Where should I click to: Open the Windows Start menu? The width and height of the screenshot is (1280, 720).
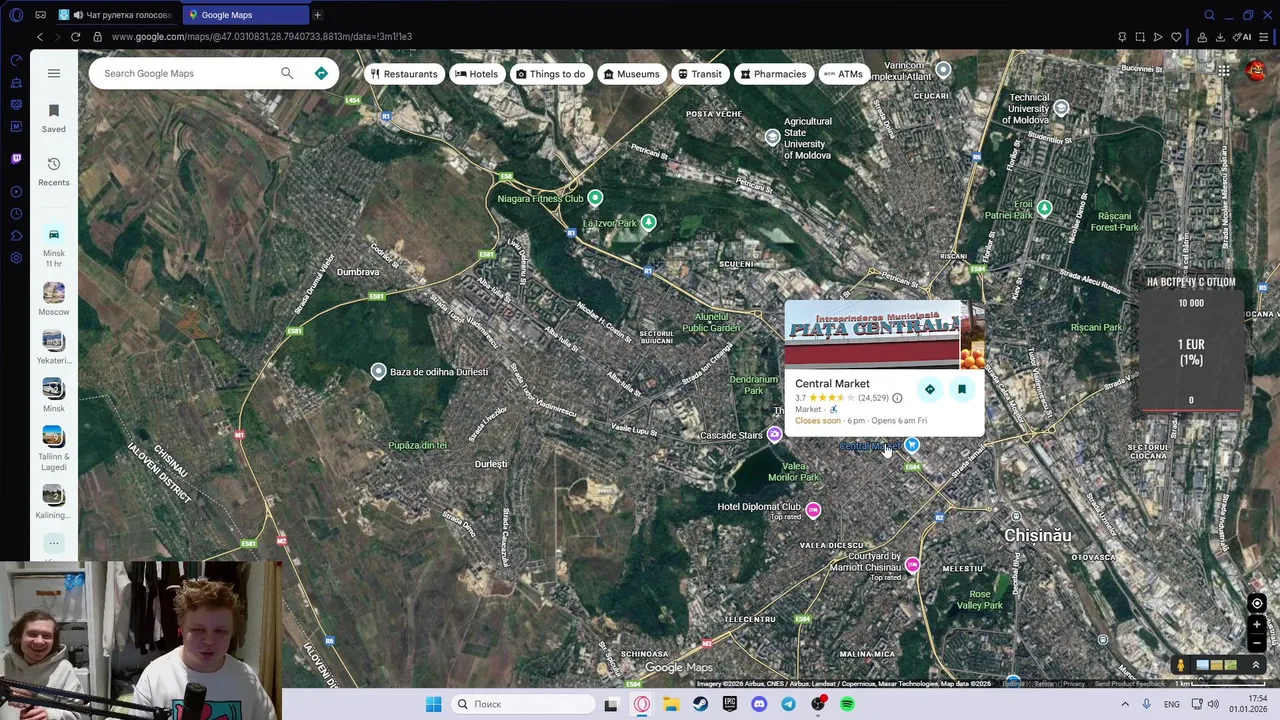[x=433, y=704]
